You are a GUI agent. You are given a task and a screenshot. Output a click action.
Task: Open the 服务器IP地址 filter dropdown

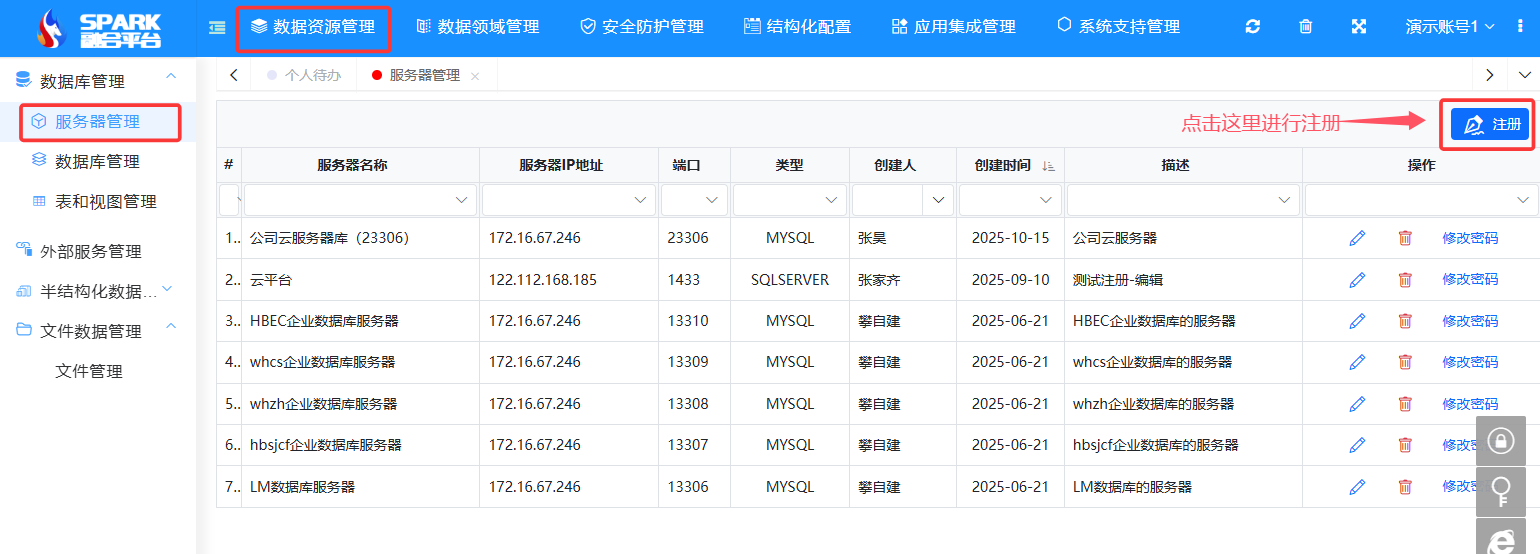pyautogui.click(x=640, y=200)
